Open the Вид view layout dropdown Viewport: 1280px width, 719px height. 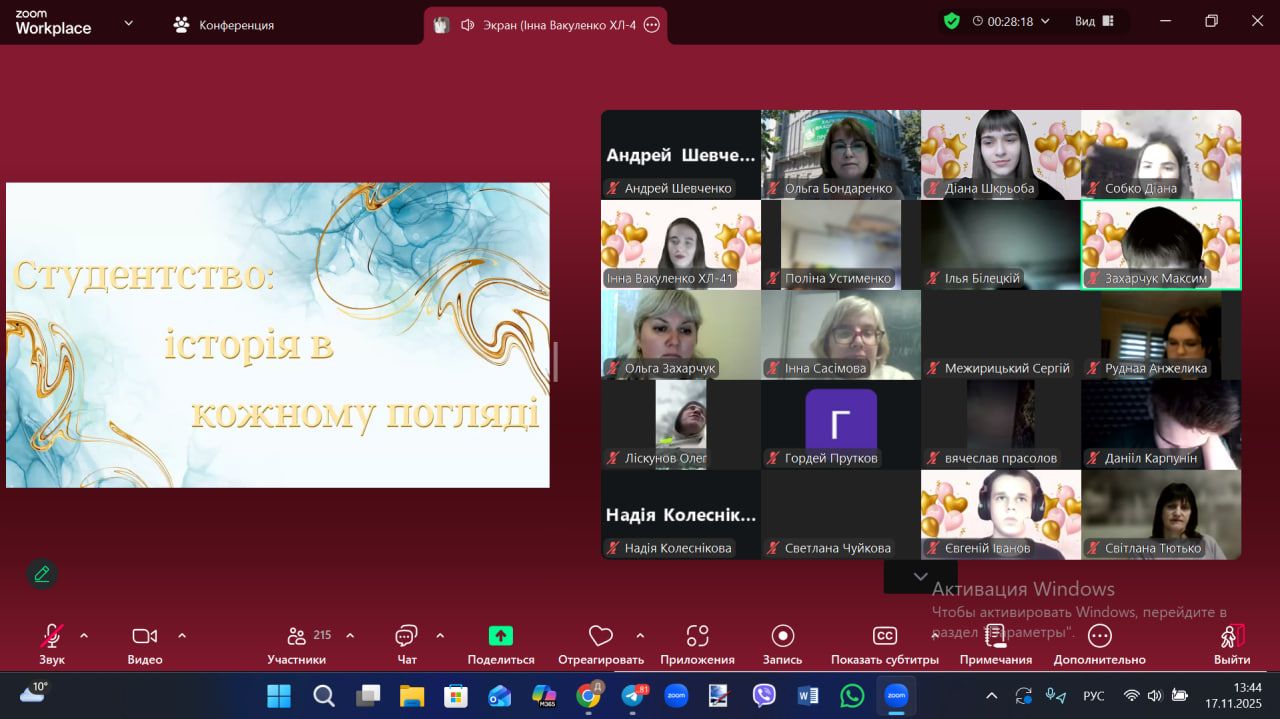1093,21
